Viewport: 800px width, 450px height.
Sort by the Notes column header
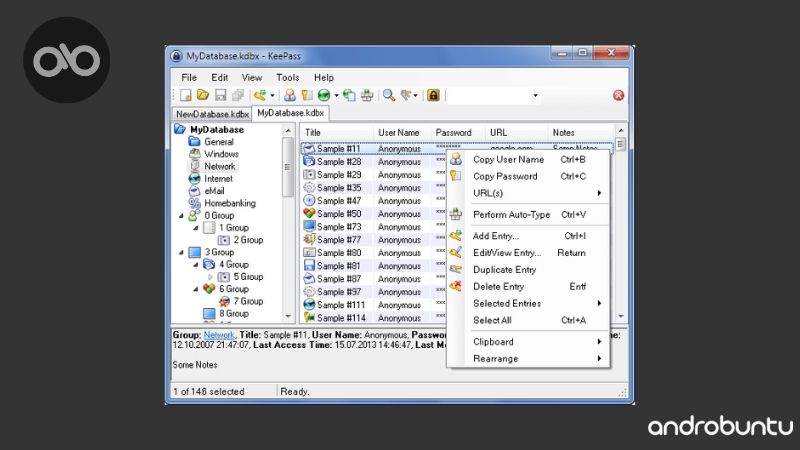(581, 133)
